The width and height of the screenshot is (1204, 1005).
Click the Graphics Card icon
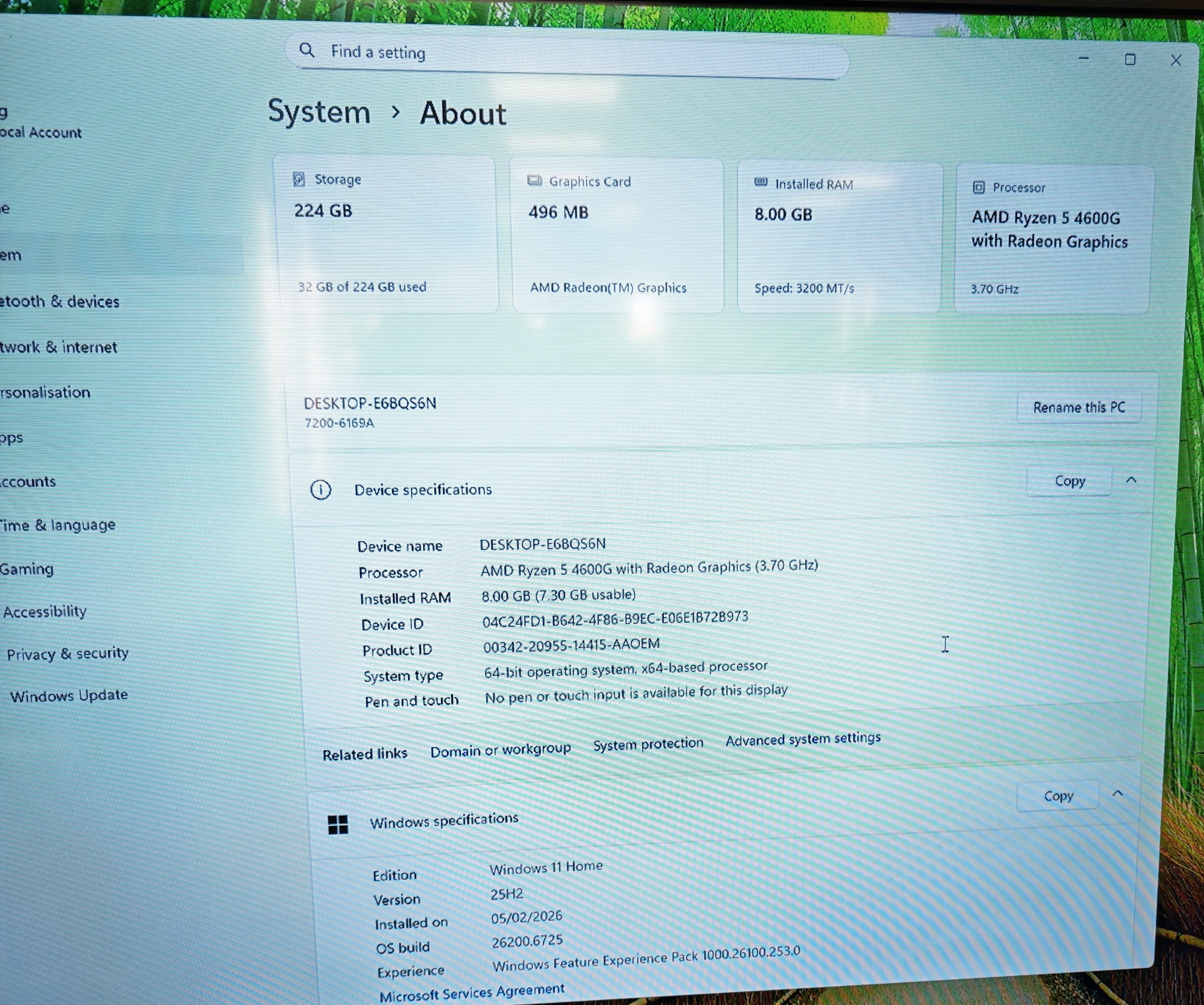coord(534,181)
